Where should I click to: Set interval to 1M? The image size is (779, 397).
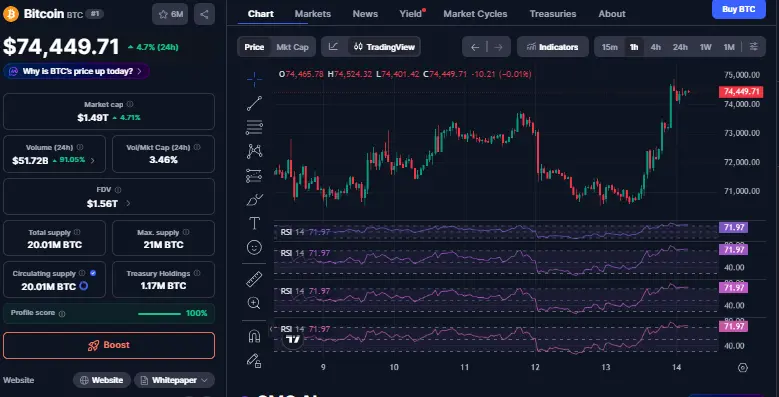[x=729, y=47]
